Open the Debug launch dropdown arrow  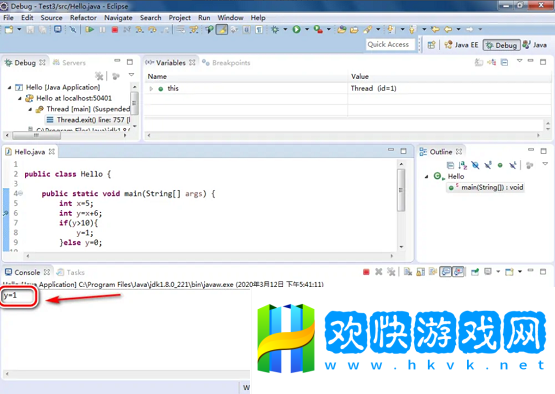pos(285,29)
